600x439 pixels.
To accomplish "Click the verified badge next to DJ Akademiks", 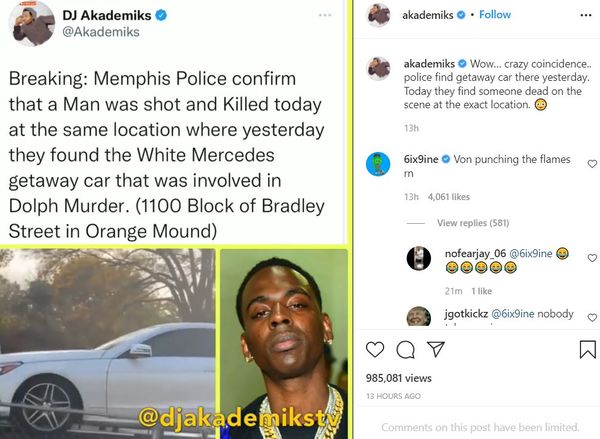I will pos(161,15).
